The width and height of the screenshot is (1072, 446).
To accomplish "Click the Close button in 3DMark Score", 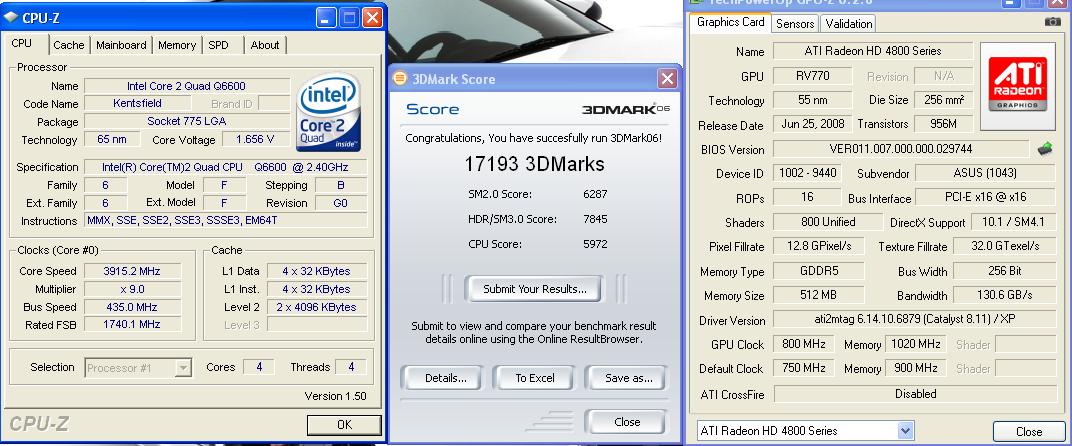I will [x=627, y=422].
